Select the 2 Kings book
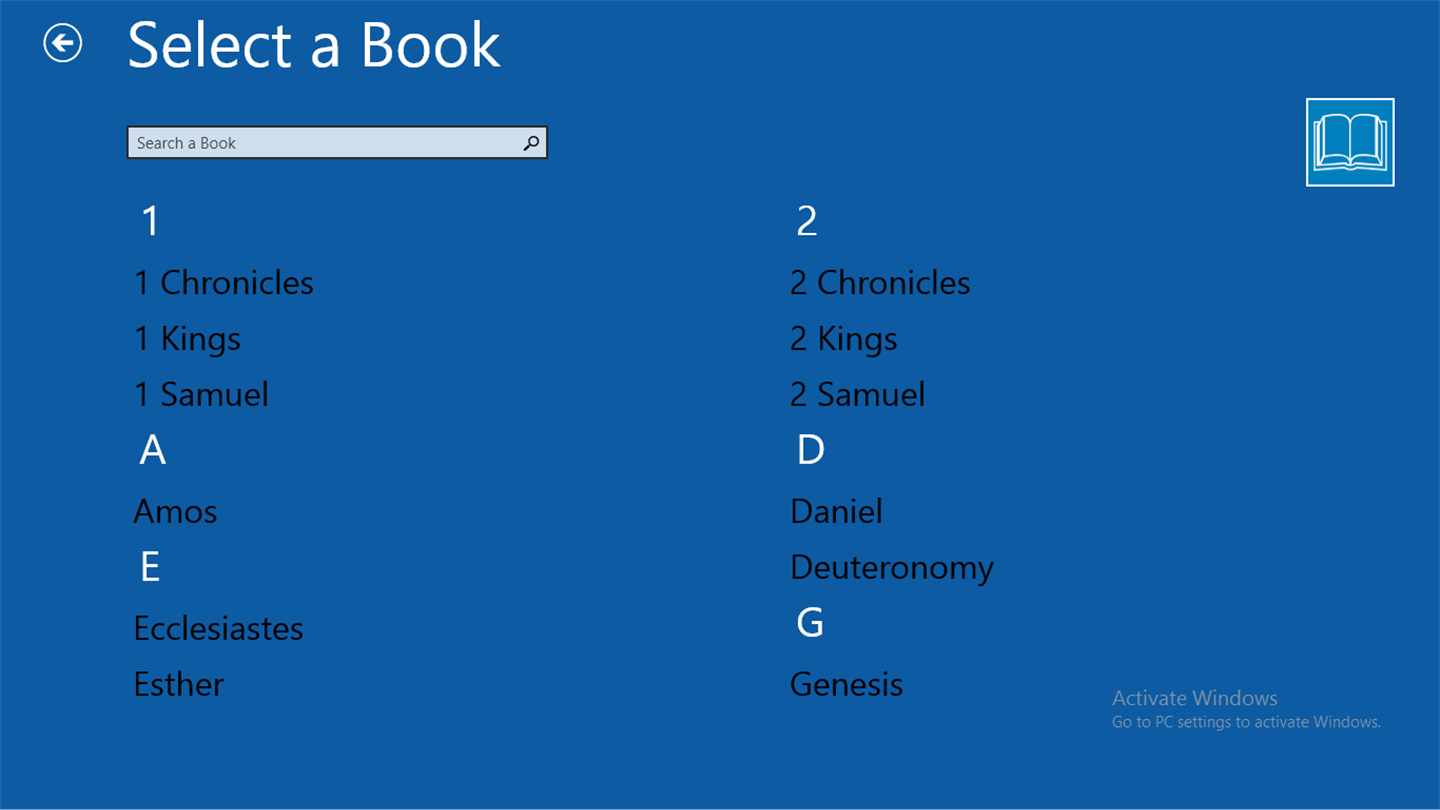The height and width of the screenshot is (810, 1440). 843,339
